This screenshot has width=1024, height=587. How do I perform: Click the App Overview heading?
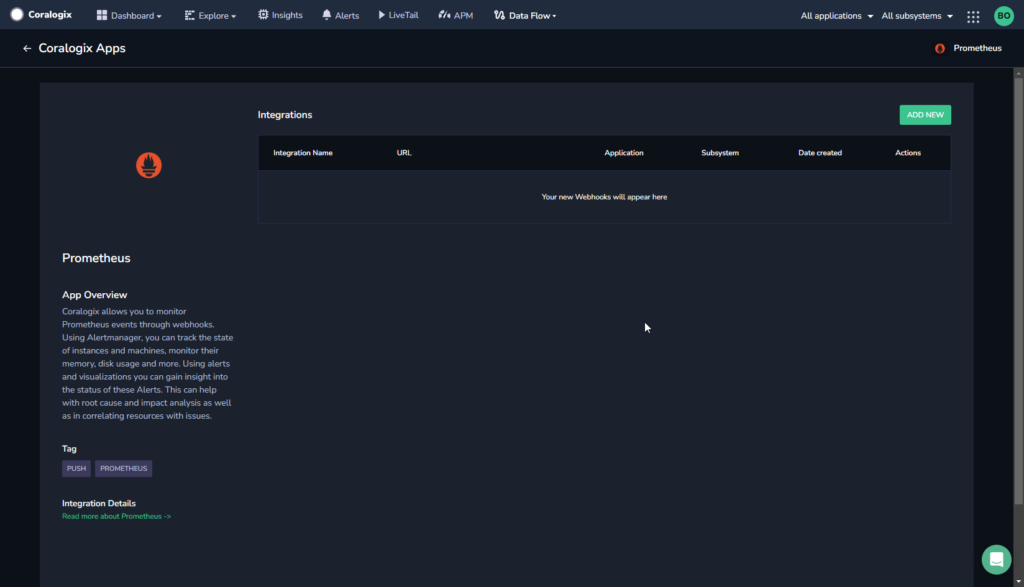(95, 295)
